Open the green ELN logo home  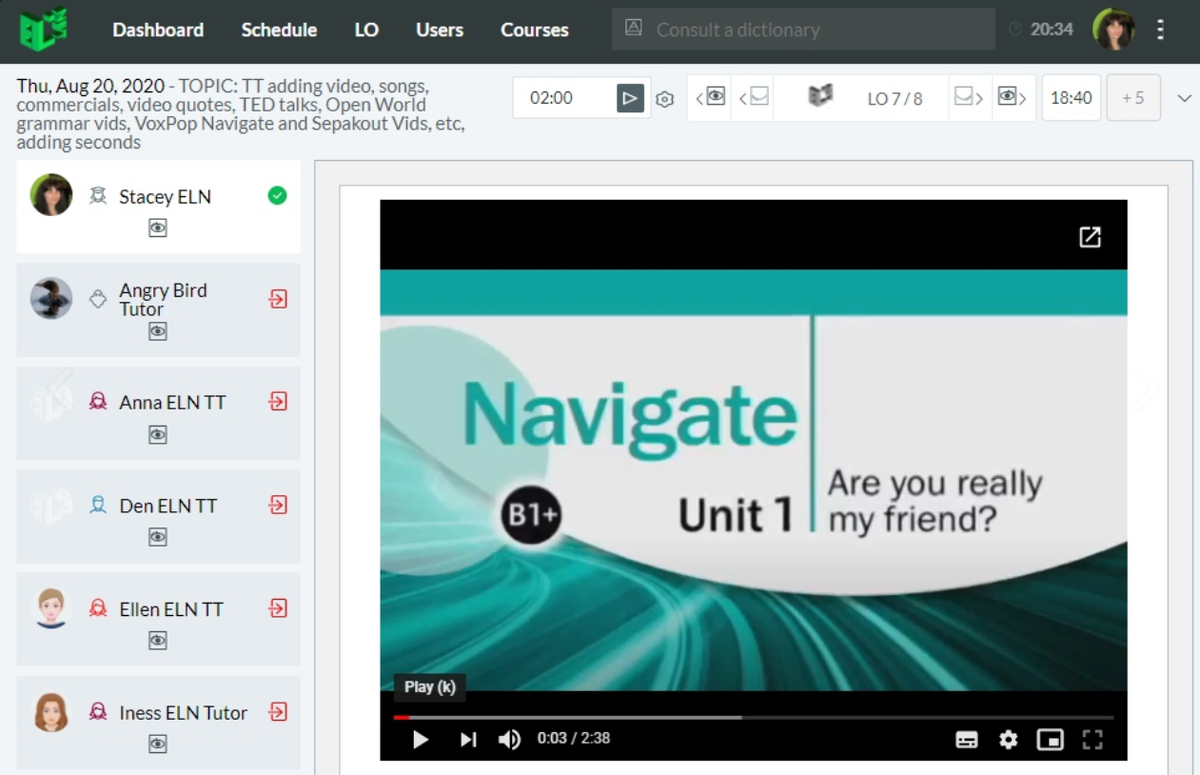(x=44, y=29)
